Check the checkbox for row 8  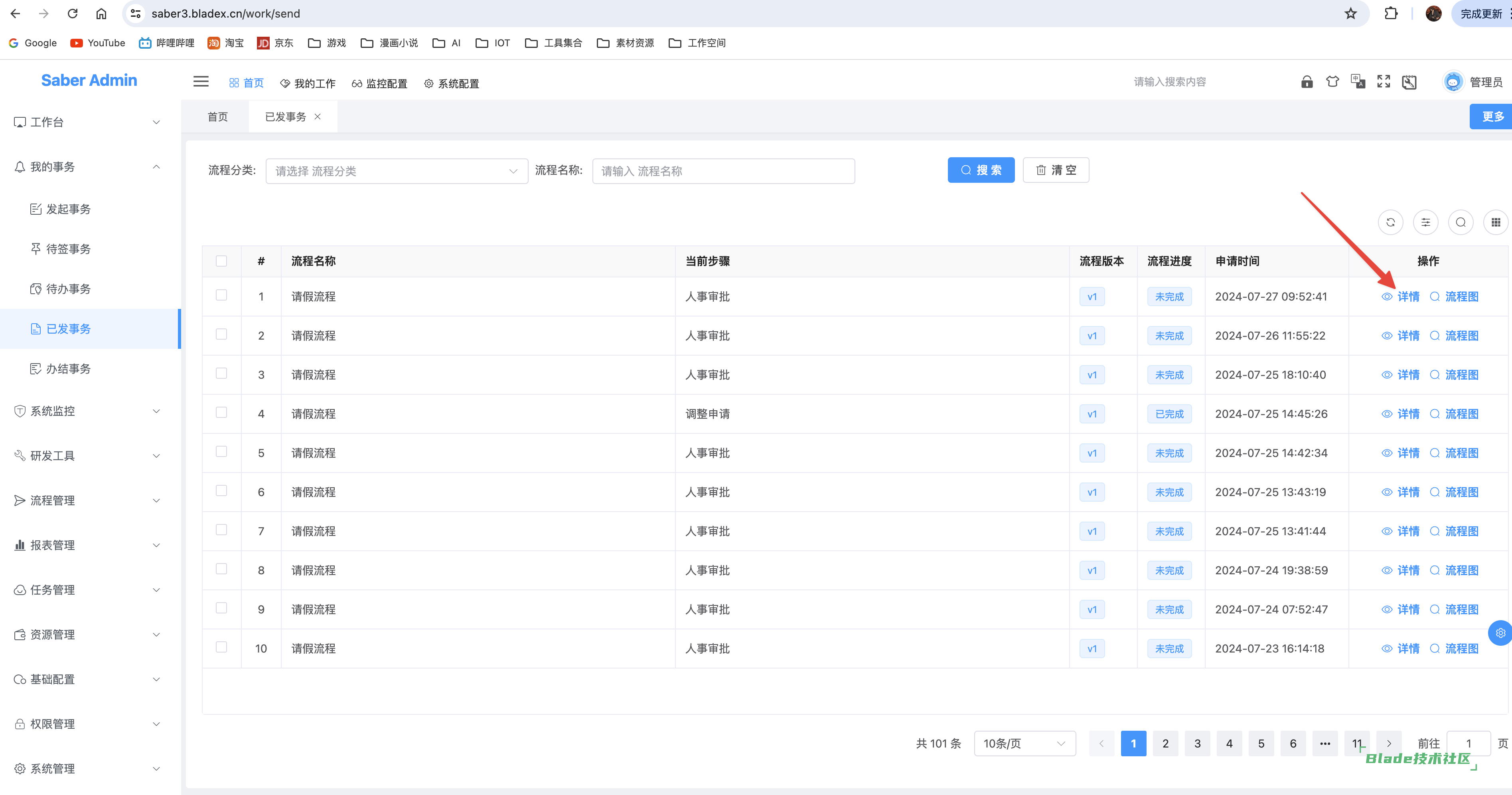pos(221,569)
